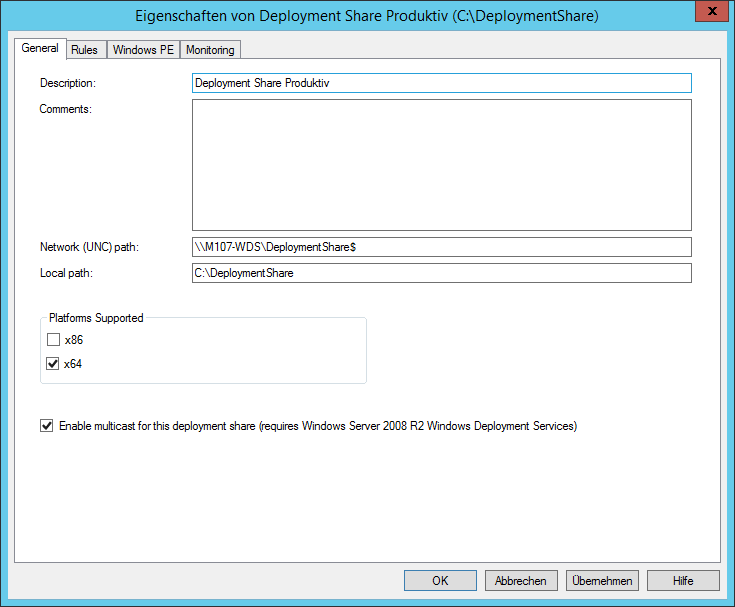Select the Monitoring tab
Screen dimensions: 735x607
point(210,50)
